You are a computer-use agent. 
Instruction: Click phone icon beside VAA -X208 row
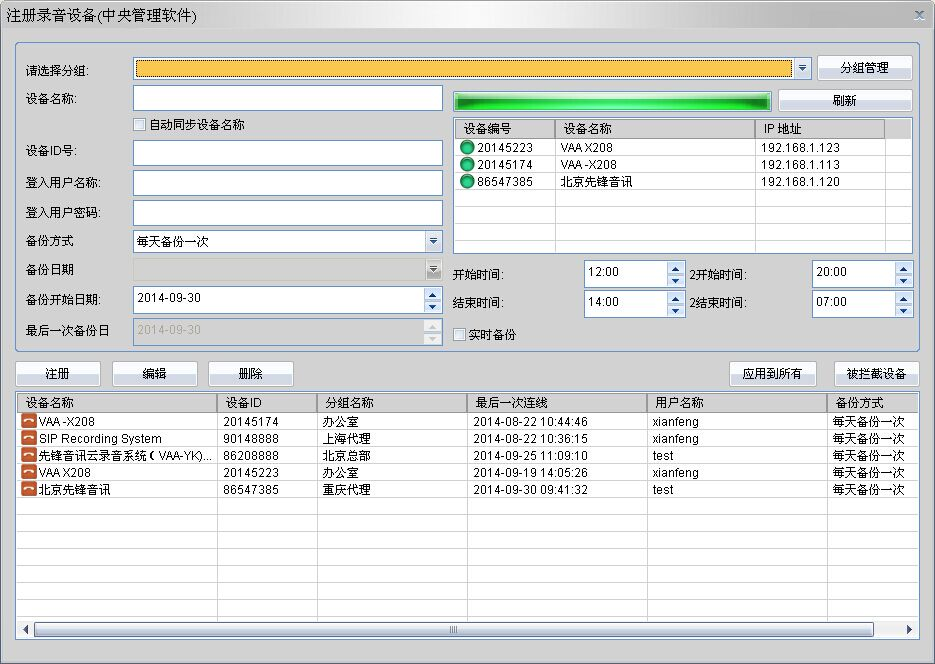point(28,422)
